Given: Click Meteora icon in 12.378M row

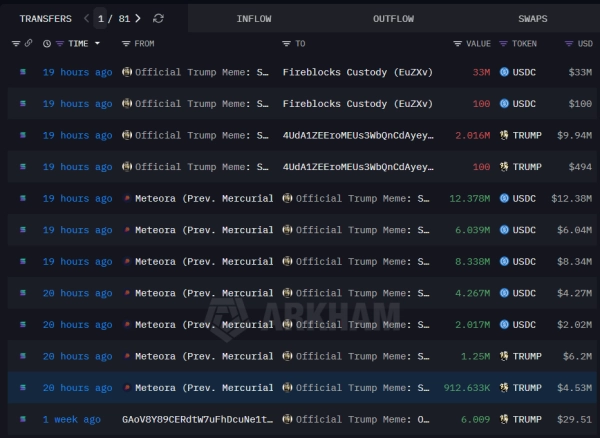Looking at the screenshot, I should [127, 198].
